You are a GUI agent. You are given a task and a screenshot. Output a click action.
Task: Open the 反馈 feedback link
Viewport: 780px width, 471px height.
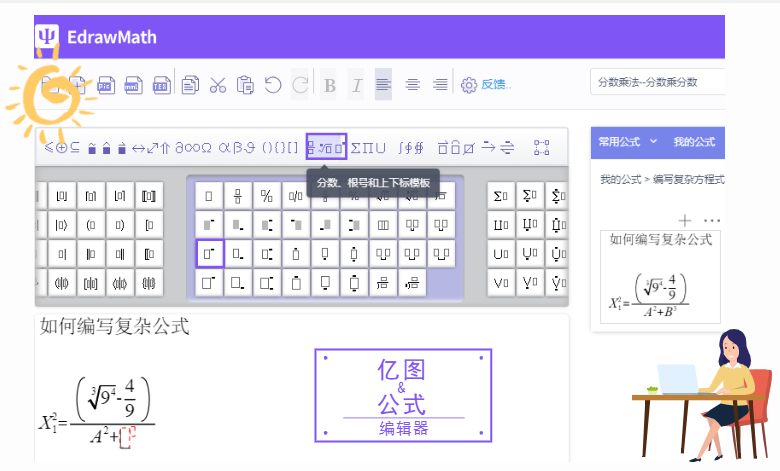tap(496, 85)
